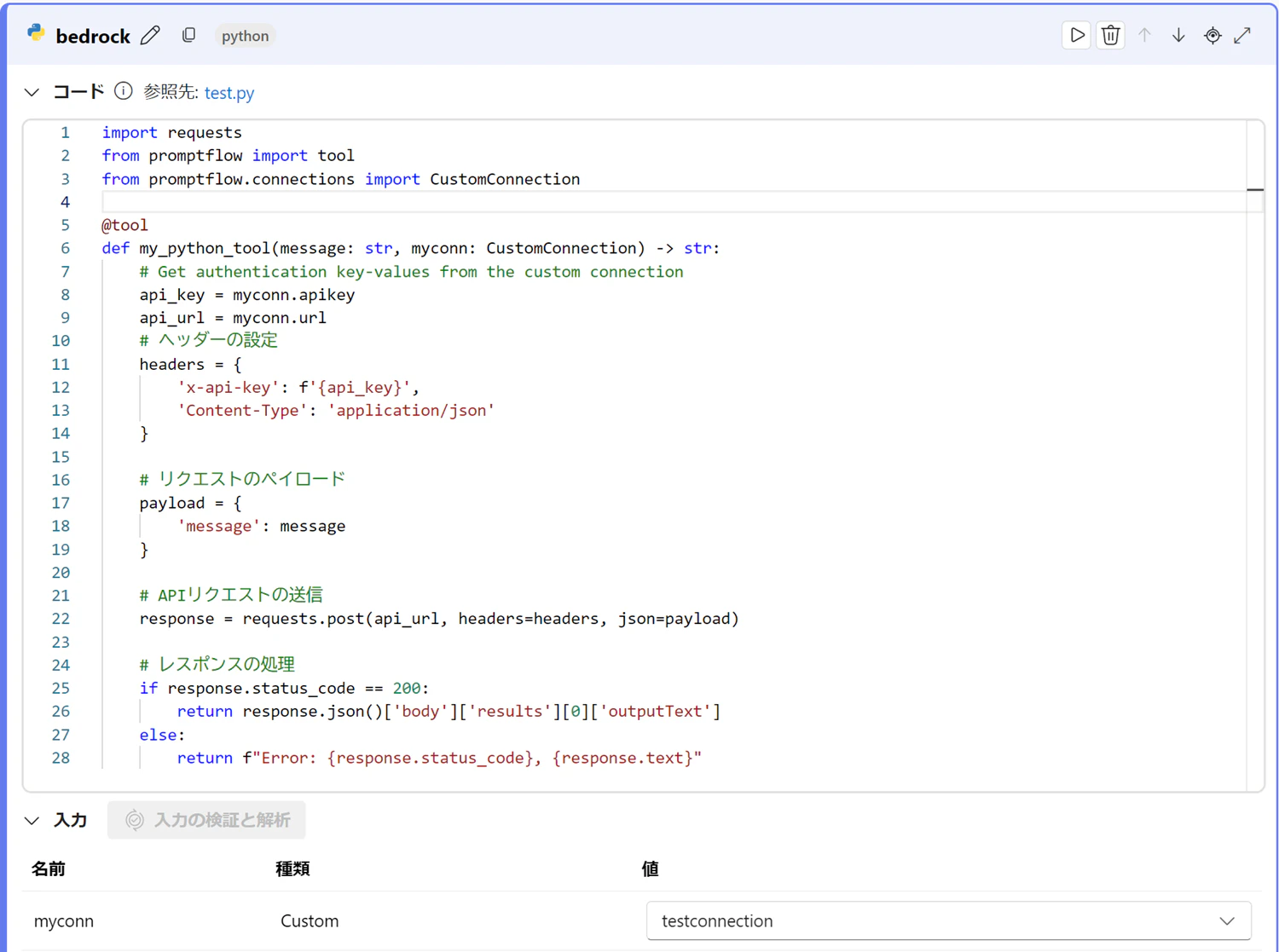
Task: Click the info icon beside コード
Action: pyautogui.click(x=124, y=91)
